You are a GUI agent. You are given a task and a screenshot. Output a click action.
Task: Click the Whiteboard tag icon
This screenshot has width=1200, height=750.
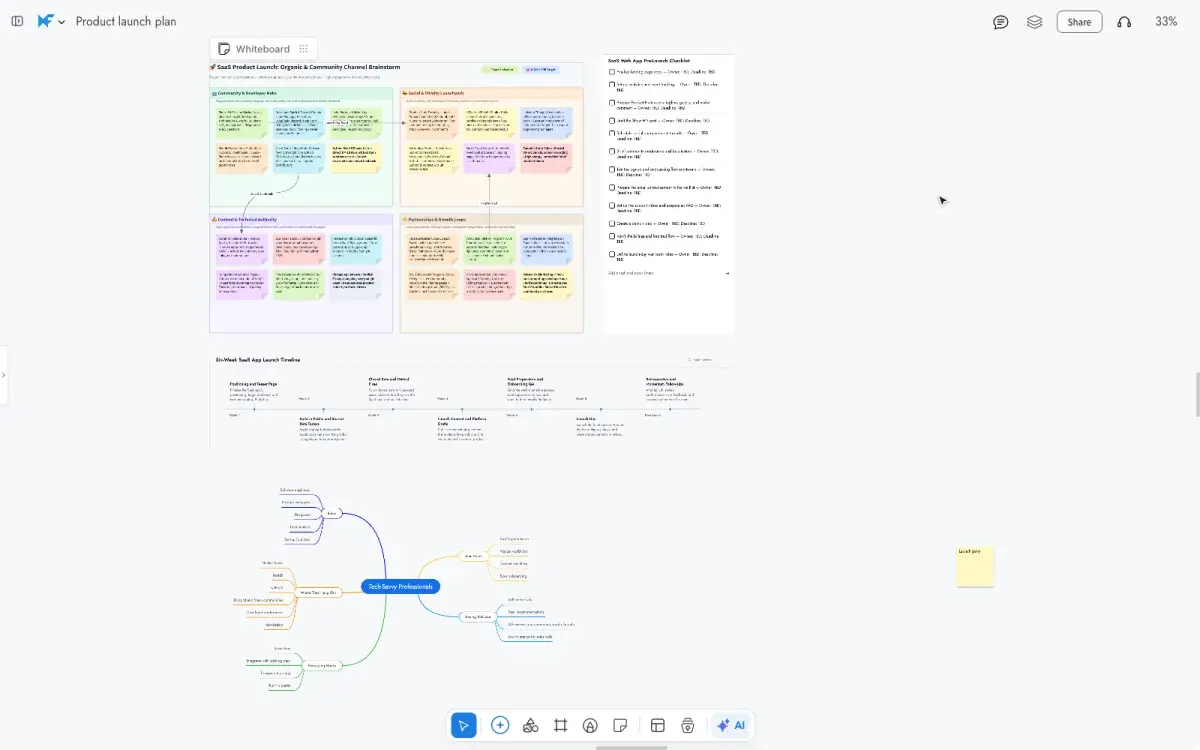(224, 49)
